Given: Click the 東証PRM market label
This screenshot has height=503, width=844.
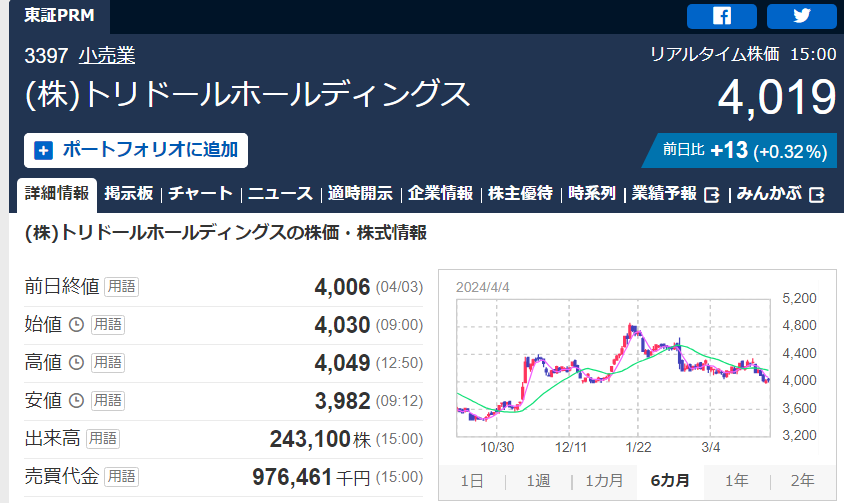Looking at the screenshot, I should coord(59,15).
